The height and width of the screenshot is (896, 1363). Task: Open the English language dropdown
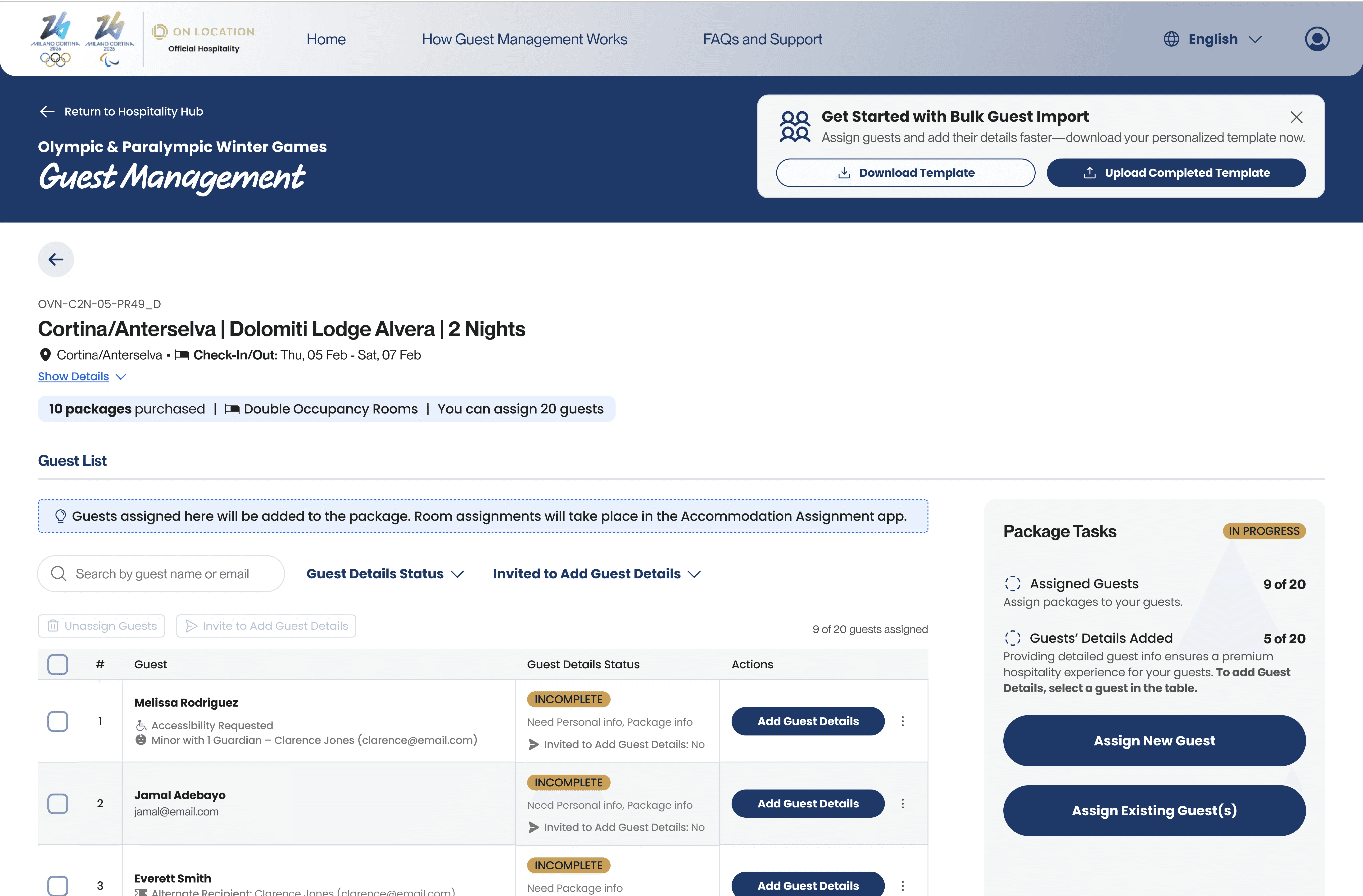(1213, 39)
